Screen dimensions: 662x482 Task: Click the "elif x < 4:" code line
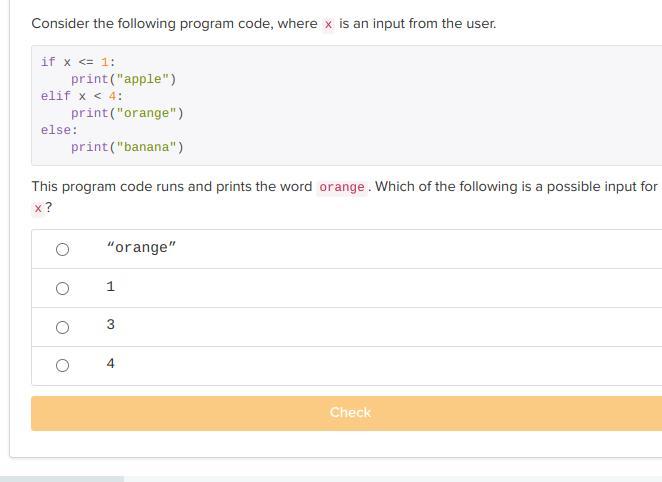(x=82, y=96)
